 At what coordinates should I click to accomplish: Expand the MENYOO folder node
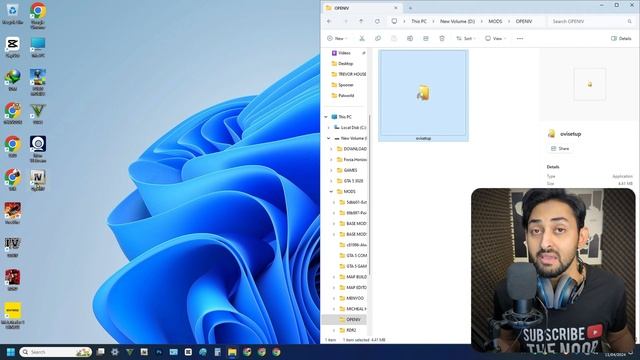click(334, 298)
